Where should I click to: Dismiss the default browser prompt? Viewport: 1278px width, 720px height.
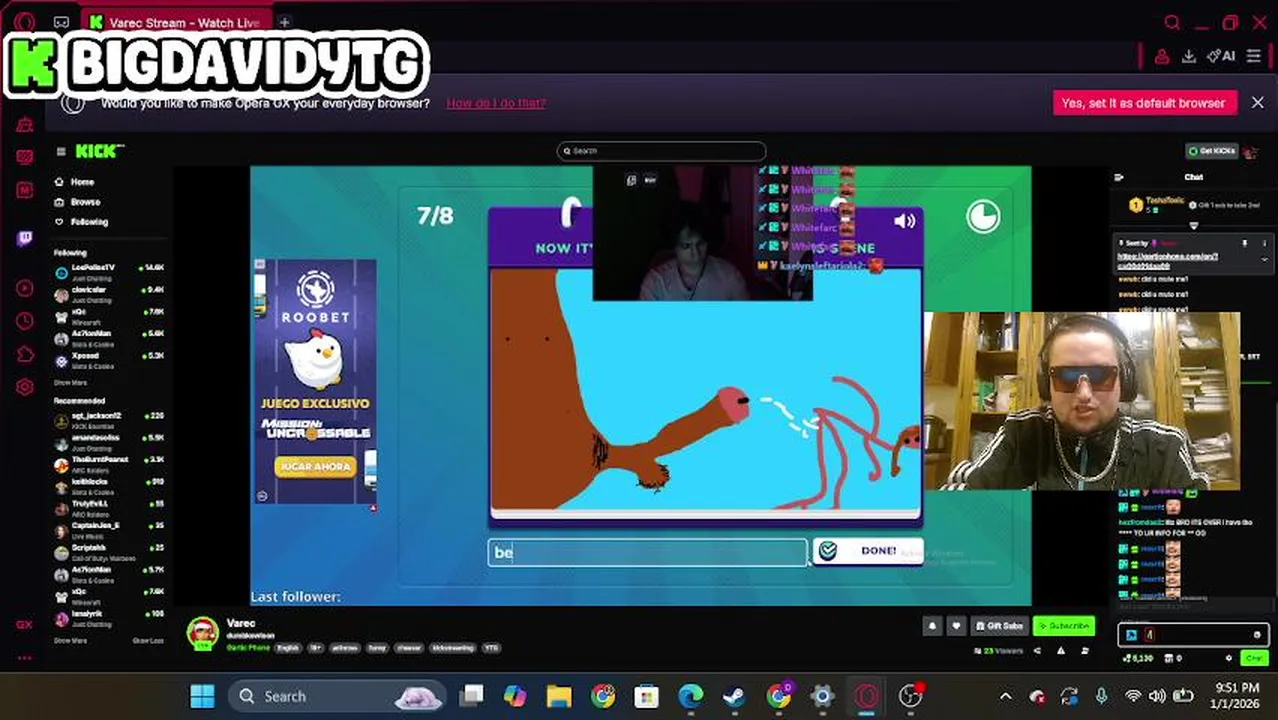(1257, 103)
